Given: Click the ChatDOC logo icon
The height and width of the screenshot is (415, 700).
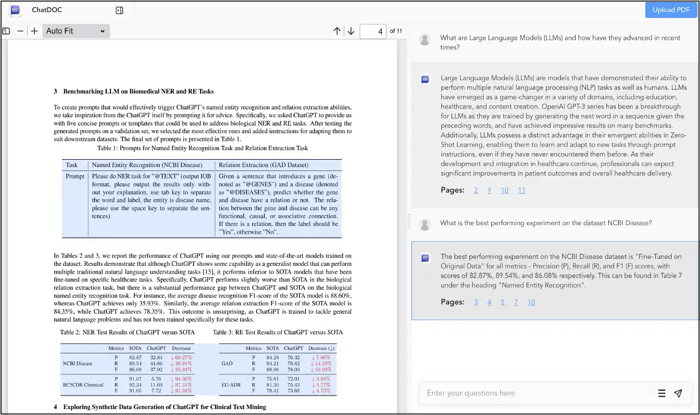Looking at the screenshot, I should click(x=14, y=10).
